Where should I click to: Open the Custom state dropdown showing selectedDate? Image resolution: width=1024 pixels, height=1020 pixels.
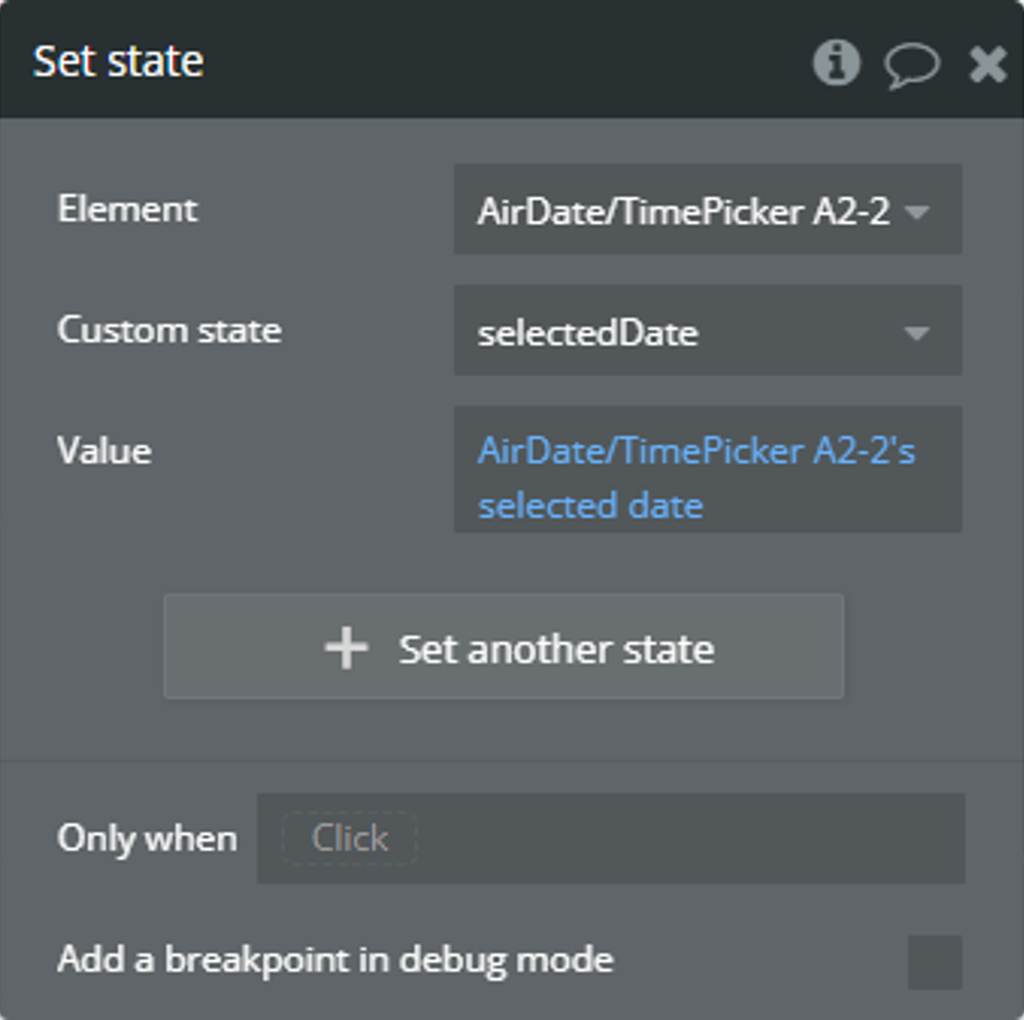(x=684, y=331)
